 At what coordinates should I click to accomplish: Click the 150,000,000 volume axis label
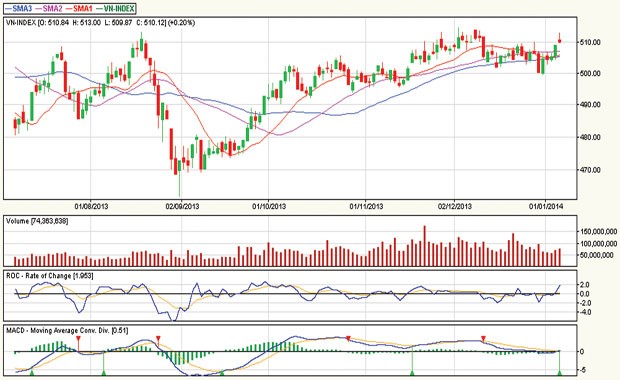(598, 232)
